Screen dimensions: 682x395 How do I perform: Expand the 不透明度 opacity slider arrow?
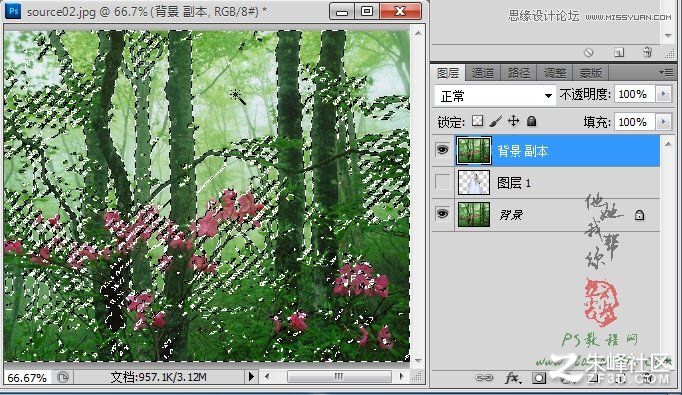click(x=664, y=94)
